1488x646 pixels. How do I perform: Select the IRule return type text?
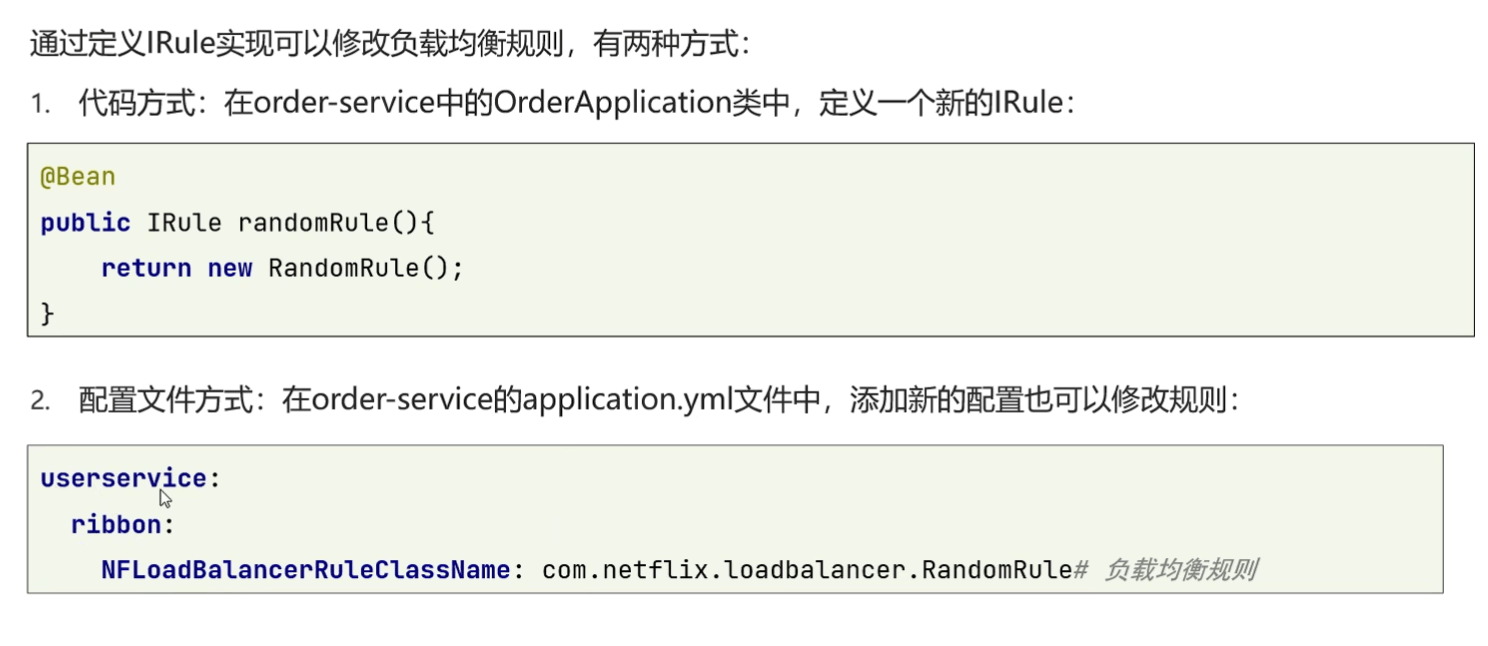coord(184,222)
